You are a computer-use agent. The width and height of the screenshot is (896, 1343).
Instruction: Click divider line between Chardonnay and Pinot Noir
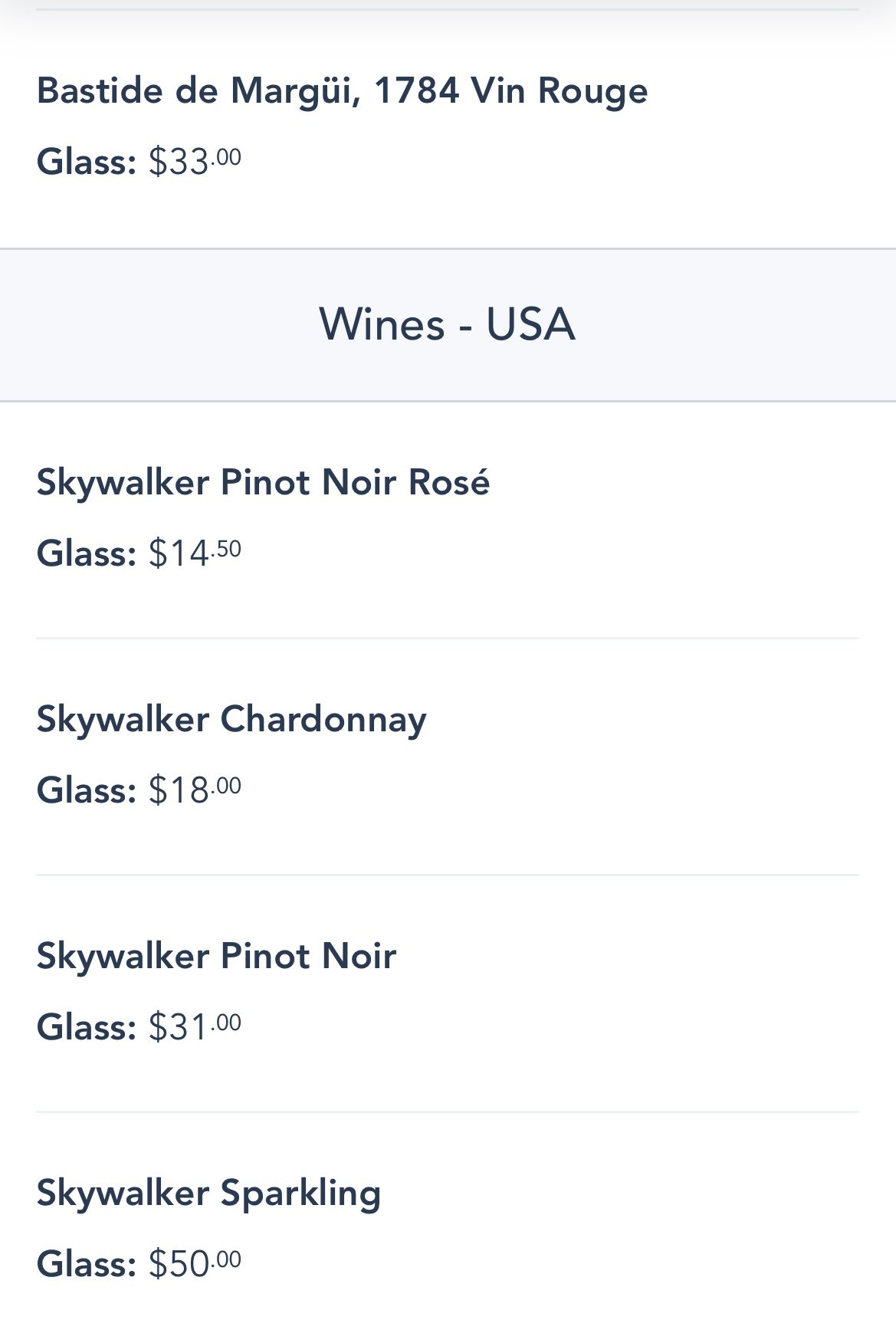click(x=448, y=875)
